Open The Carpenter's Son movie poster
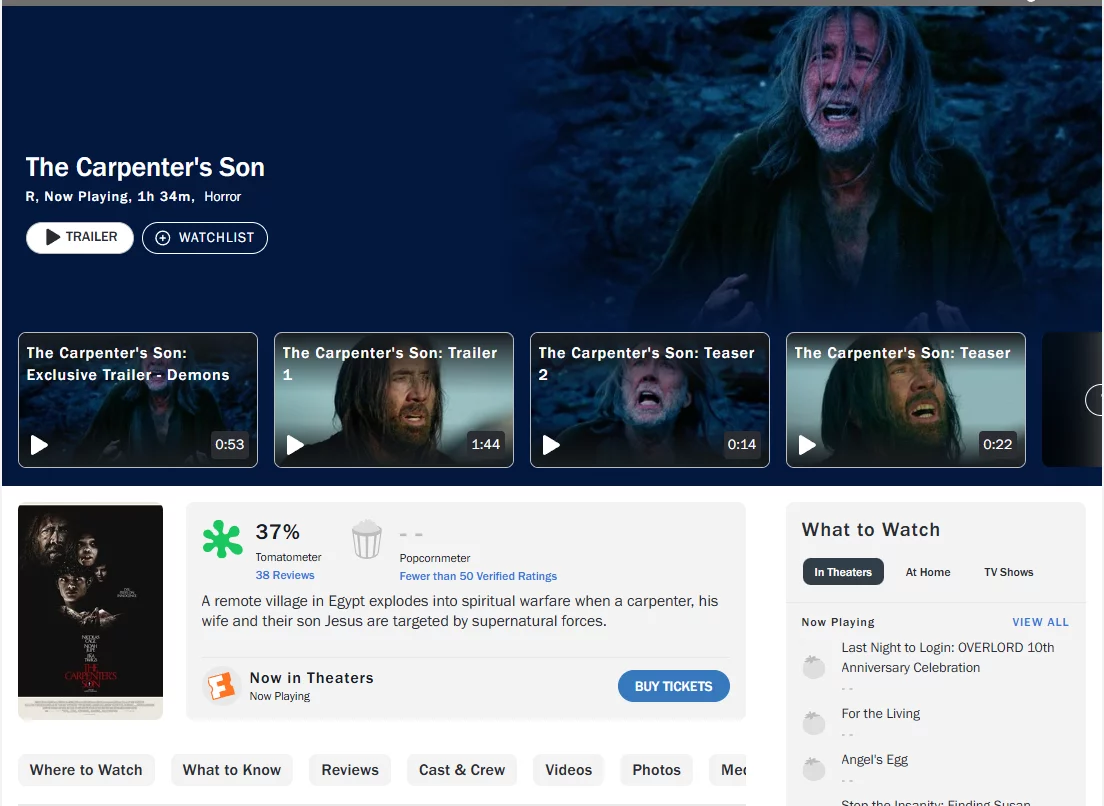The image size is (1104, 806). point(90,612)
